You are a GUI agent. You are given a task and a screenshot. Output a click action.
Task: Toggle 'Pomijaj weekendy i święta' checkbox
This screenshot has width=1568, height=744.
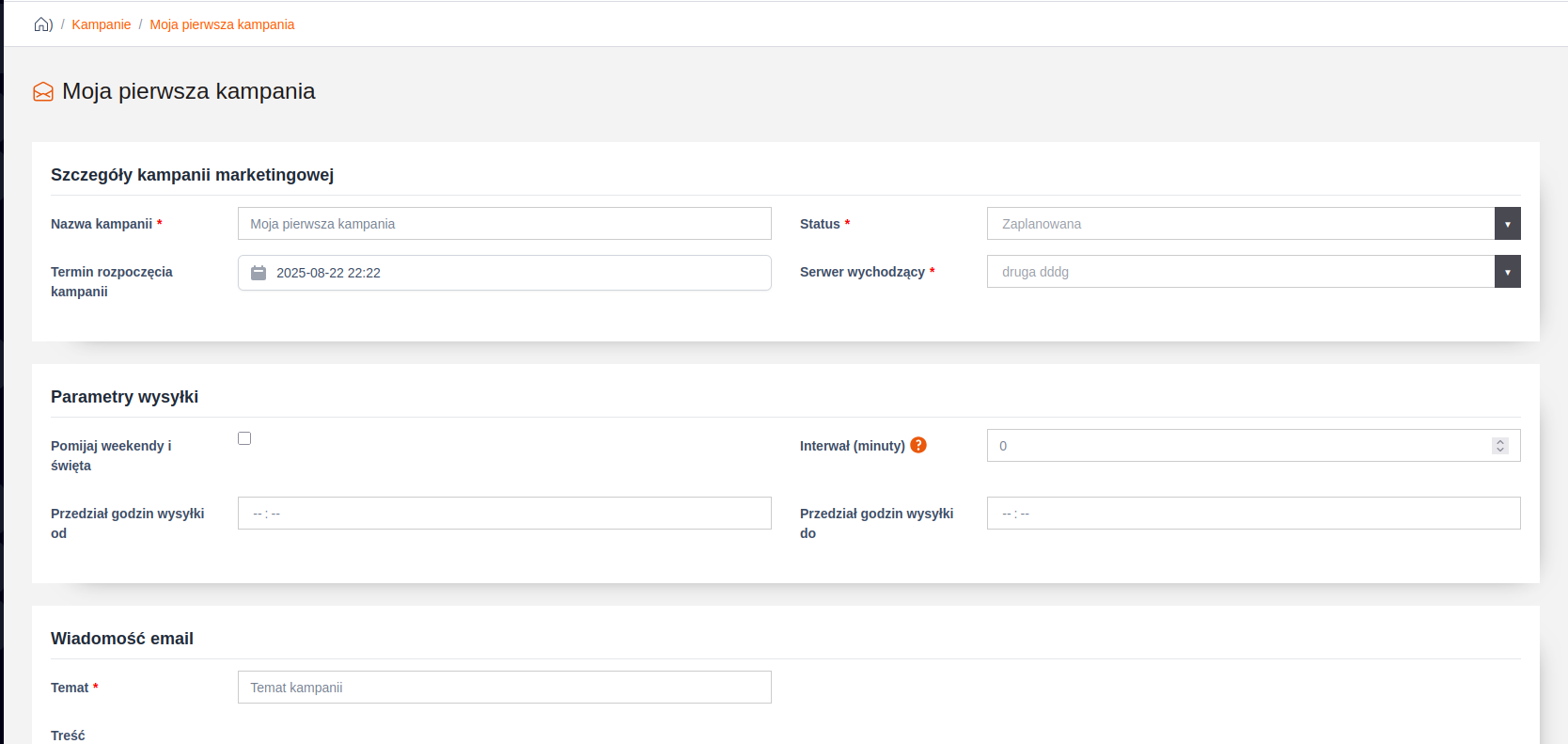click(244, 438)
